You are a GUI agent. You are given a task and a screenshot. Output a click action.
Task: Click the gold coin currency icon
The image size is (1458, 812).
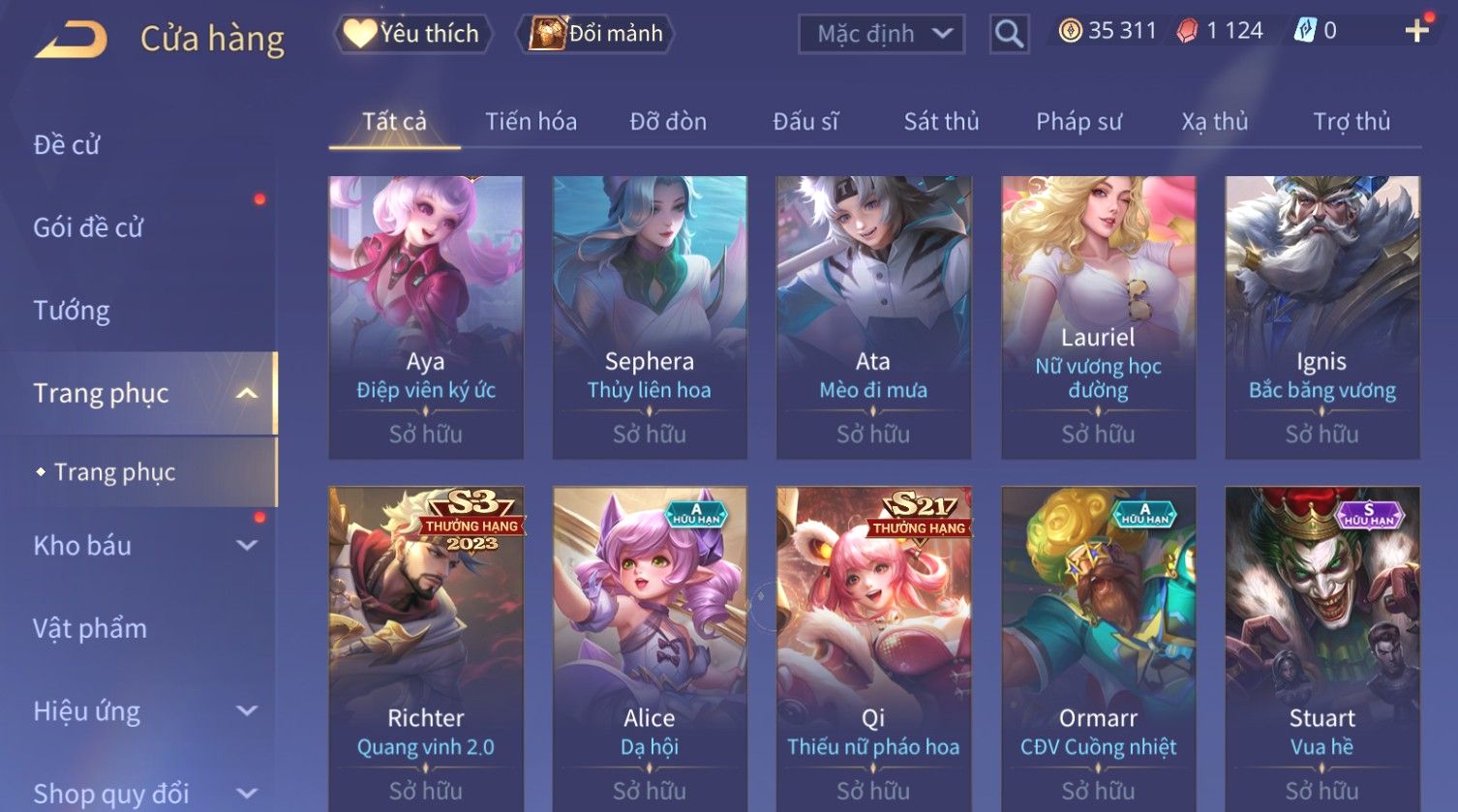pos(1070,31)
